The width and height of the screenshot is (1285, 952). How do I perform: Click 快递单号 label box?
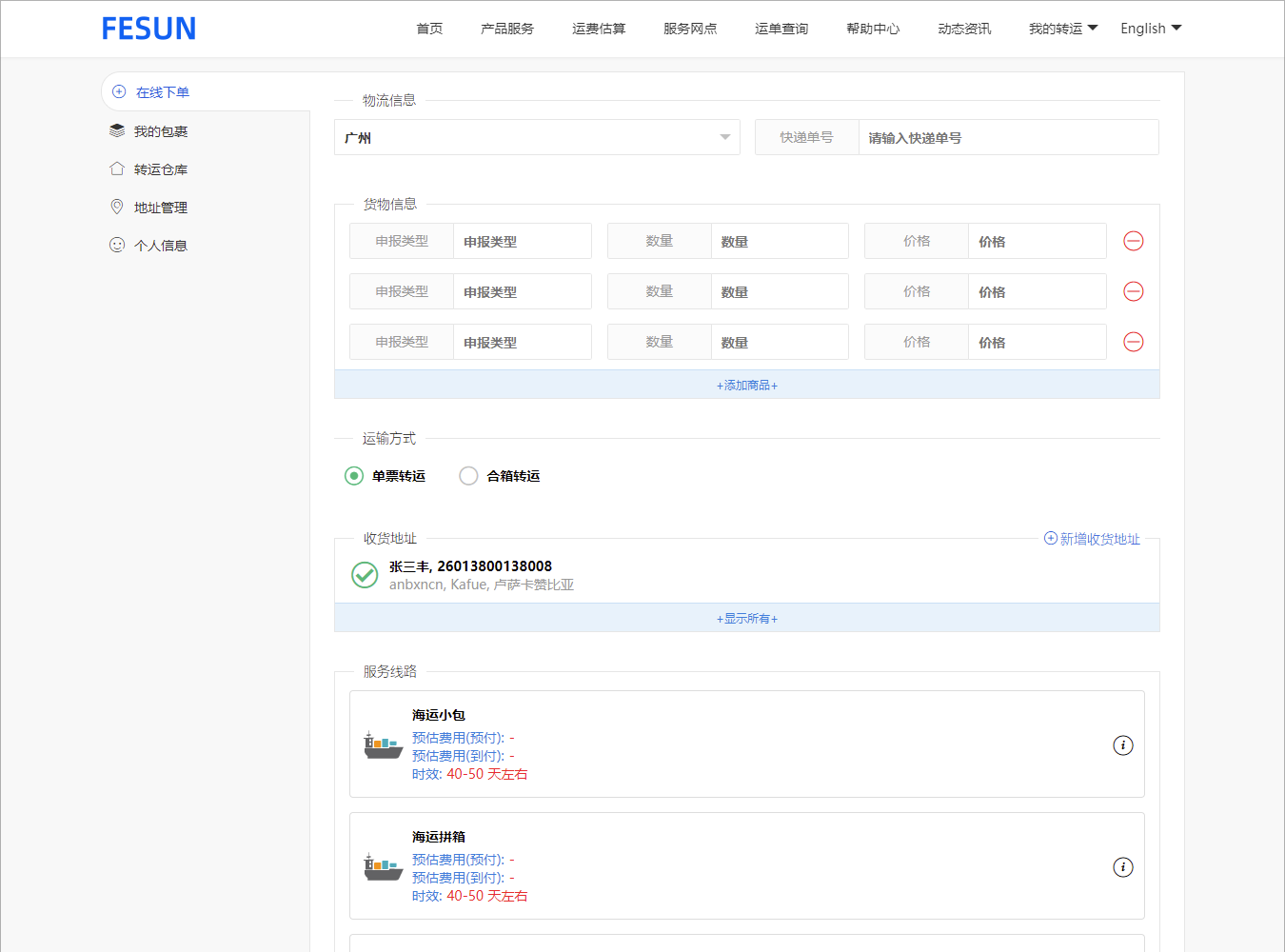tap(807, 137)
